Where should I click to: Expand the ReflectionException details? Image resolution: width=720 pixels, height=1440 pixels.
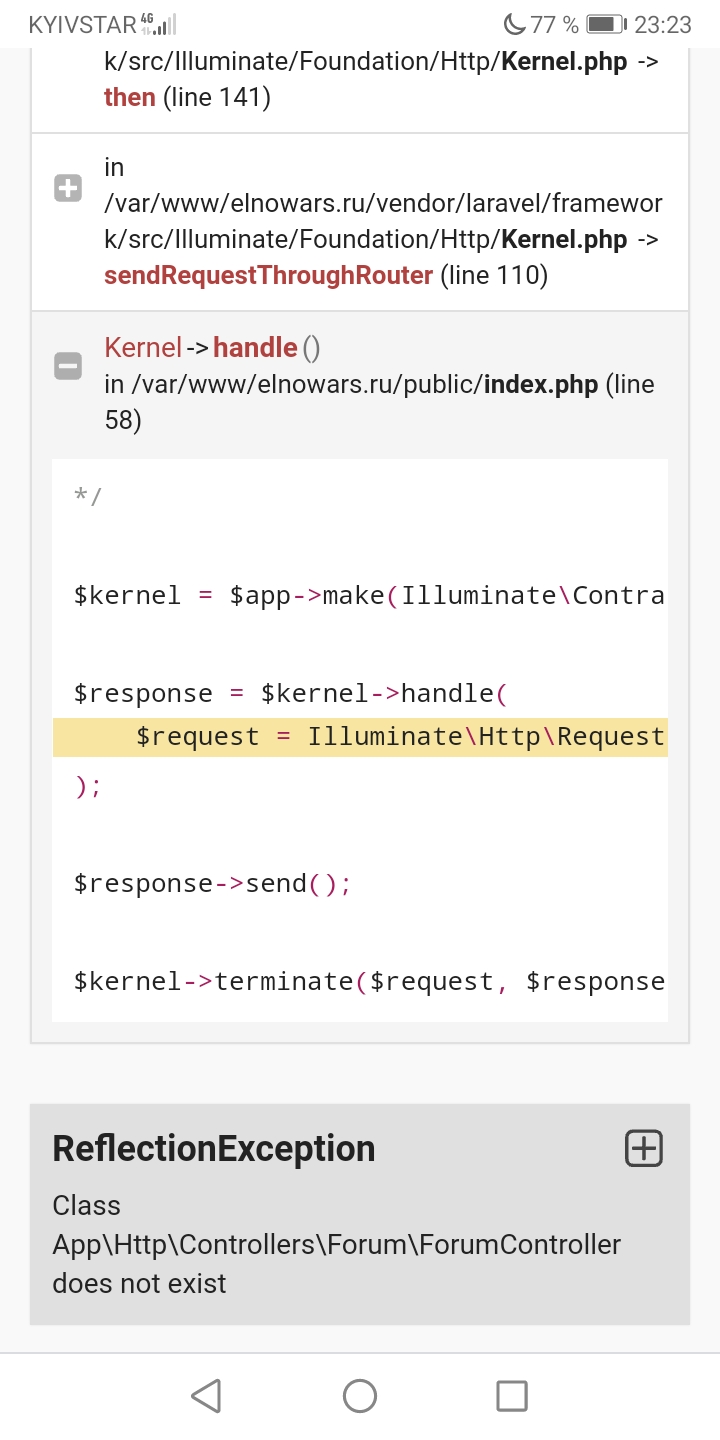[643, 1148]
